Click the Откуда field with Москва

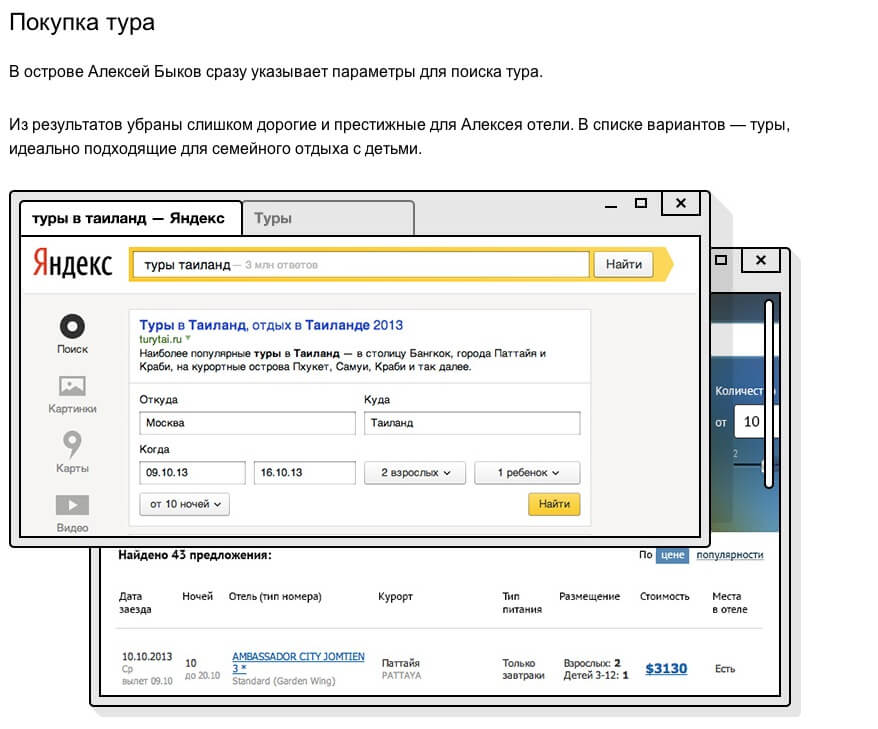click(247, 423)
